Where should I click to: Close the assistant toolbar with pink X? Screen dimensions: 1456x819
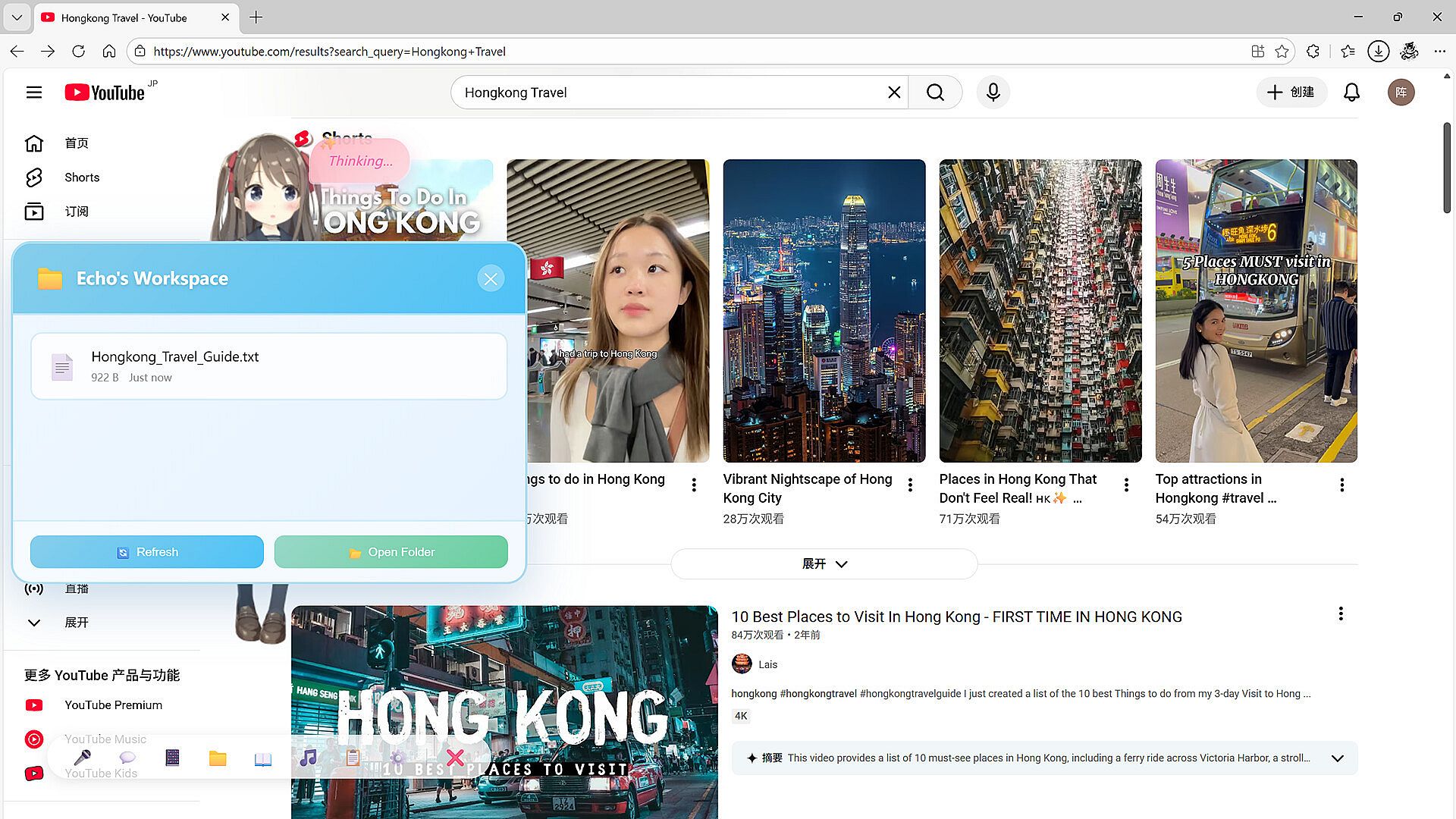[455, 757]
